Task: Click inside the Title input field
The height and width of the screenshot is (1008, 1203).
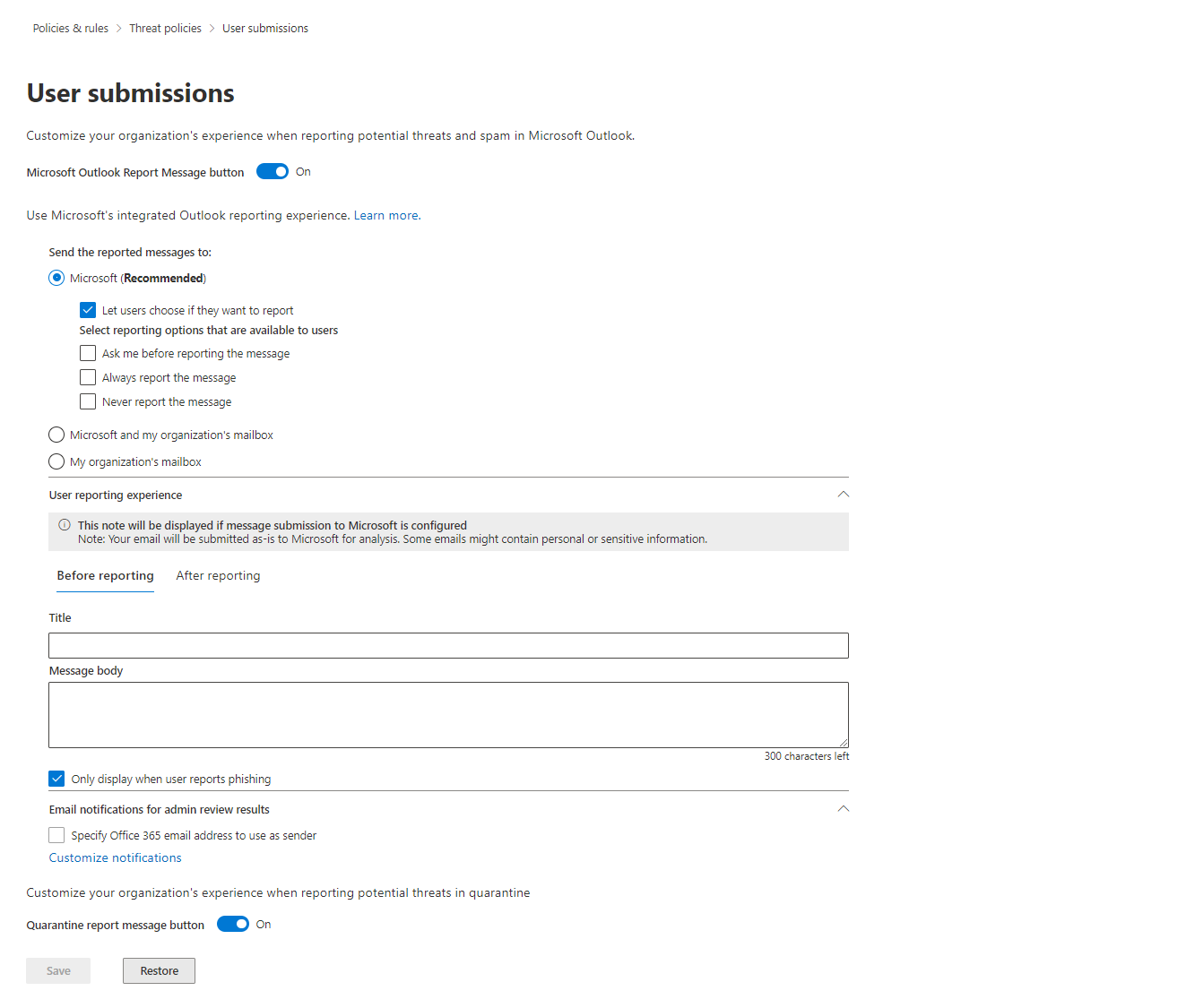Action: [448, 645]
